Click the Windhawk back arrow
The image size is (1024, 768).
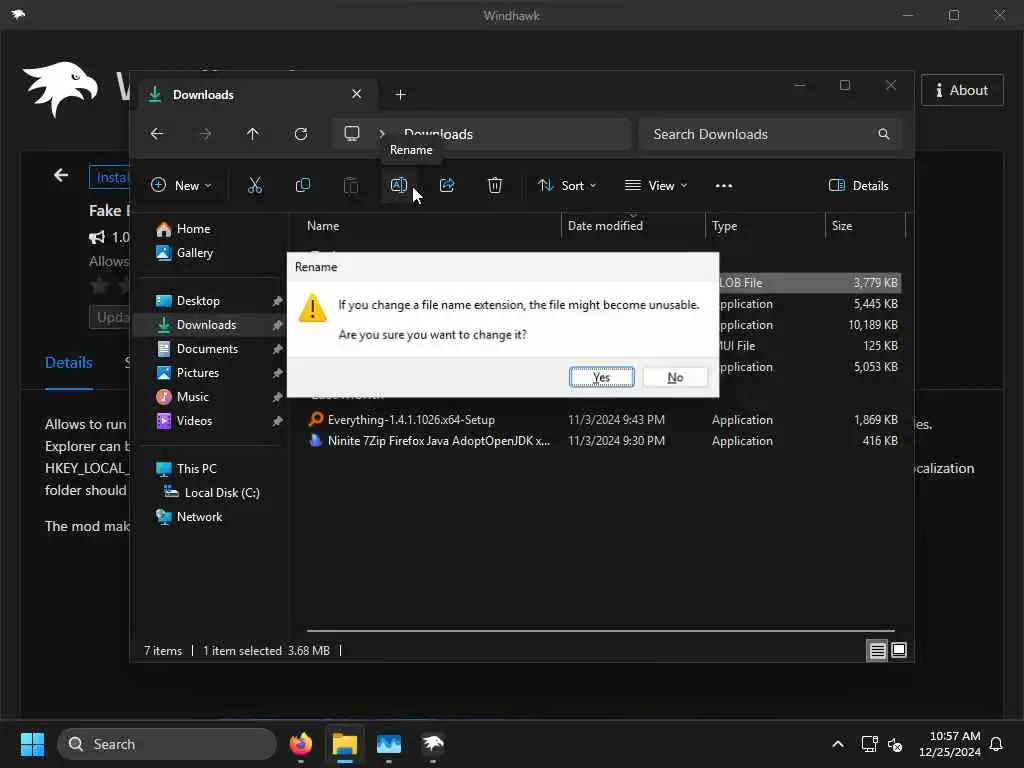click(x=61, y=175)
